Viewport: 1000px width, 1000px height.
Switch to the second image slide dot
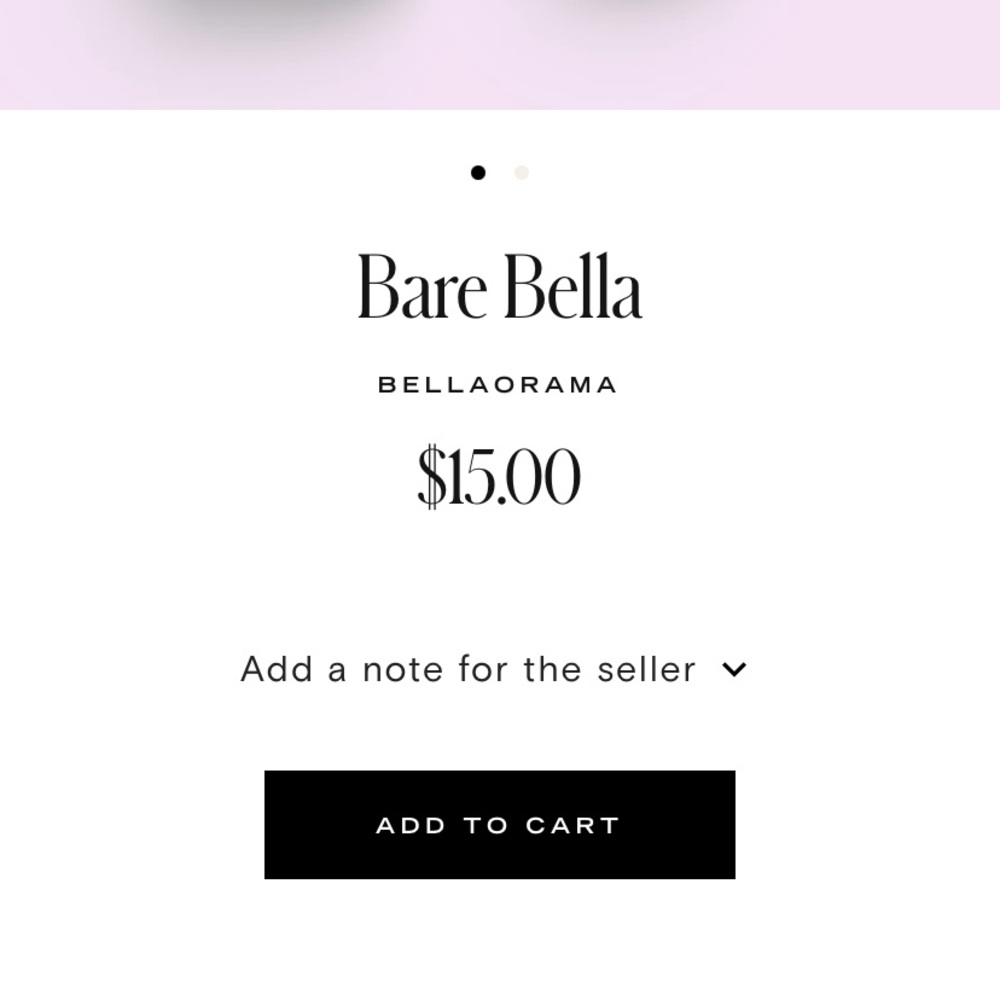coord(521,173)
